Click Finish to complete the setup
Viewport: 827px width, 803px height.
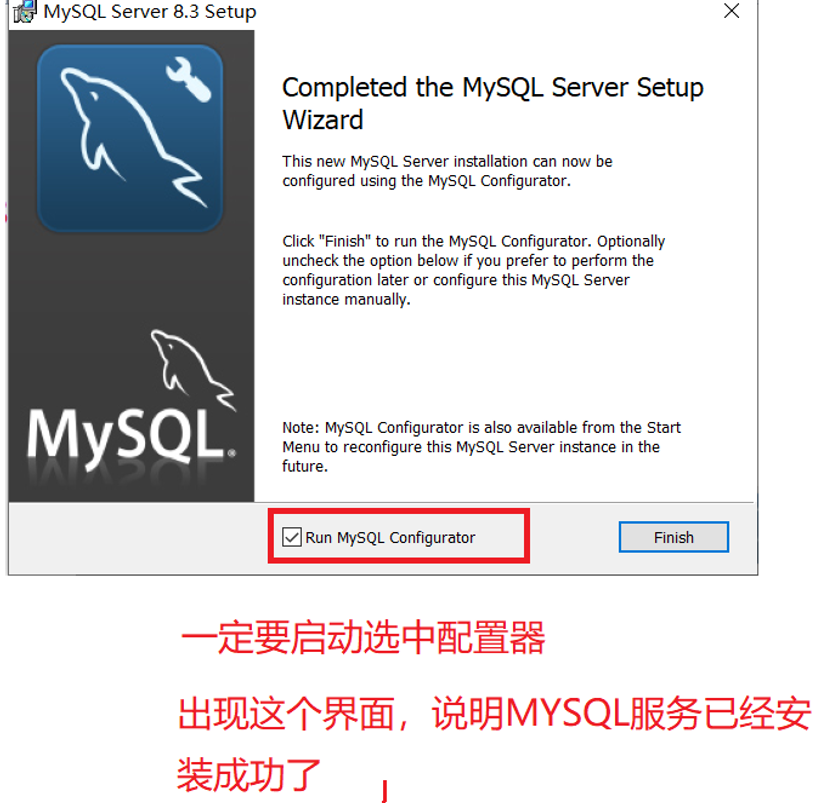click(x=674, y=537)
